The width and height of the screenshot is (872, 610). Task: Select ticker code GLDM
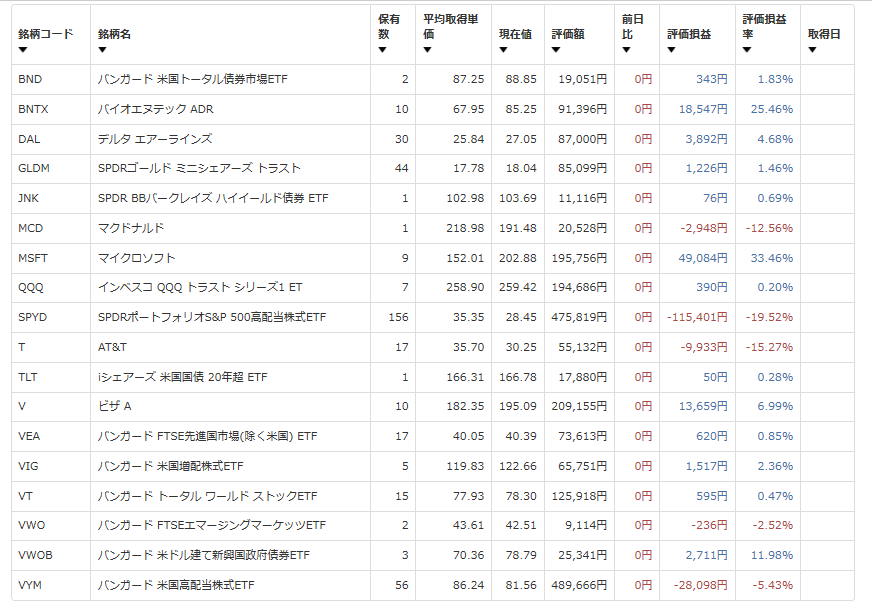[34, 168]
